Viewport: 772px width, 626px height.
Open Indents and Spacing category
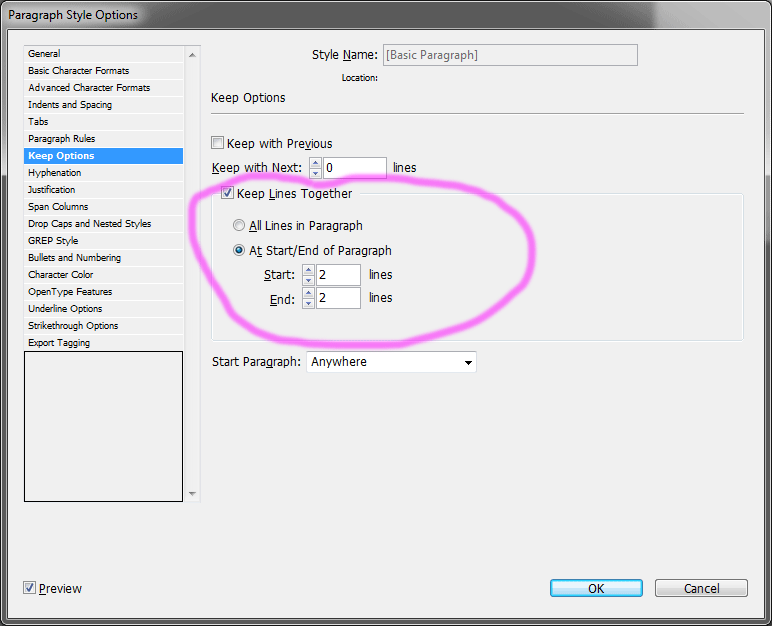coord(103,105)
